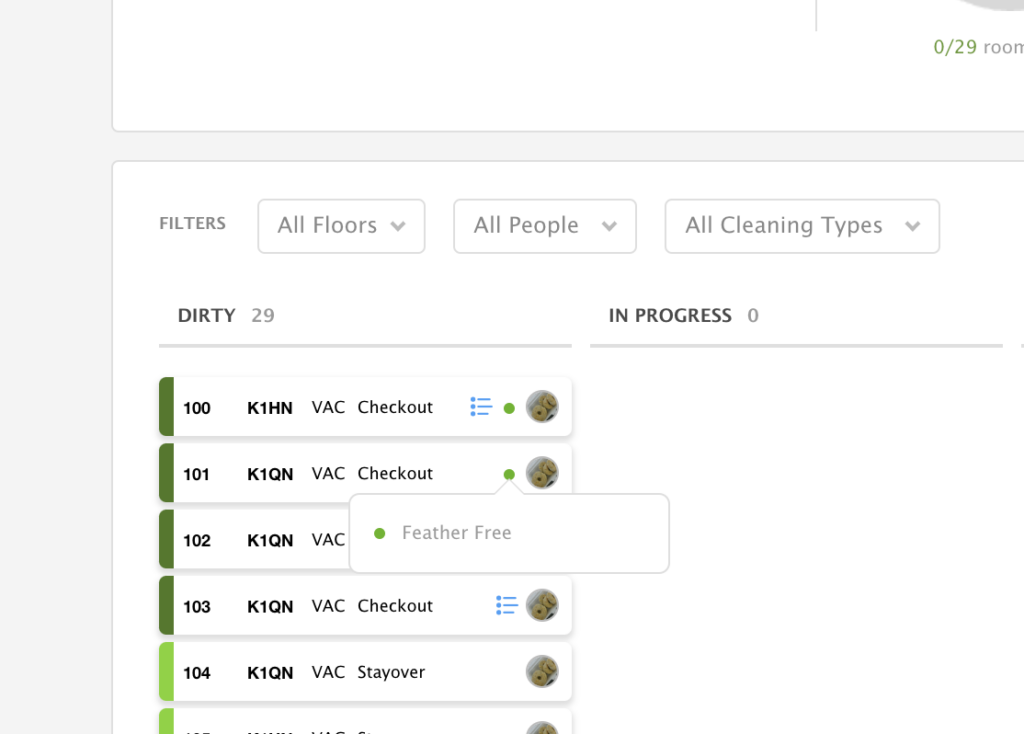Click the green status dot on room 101

click(509, 474)
